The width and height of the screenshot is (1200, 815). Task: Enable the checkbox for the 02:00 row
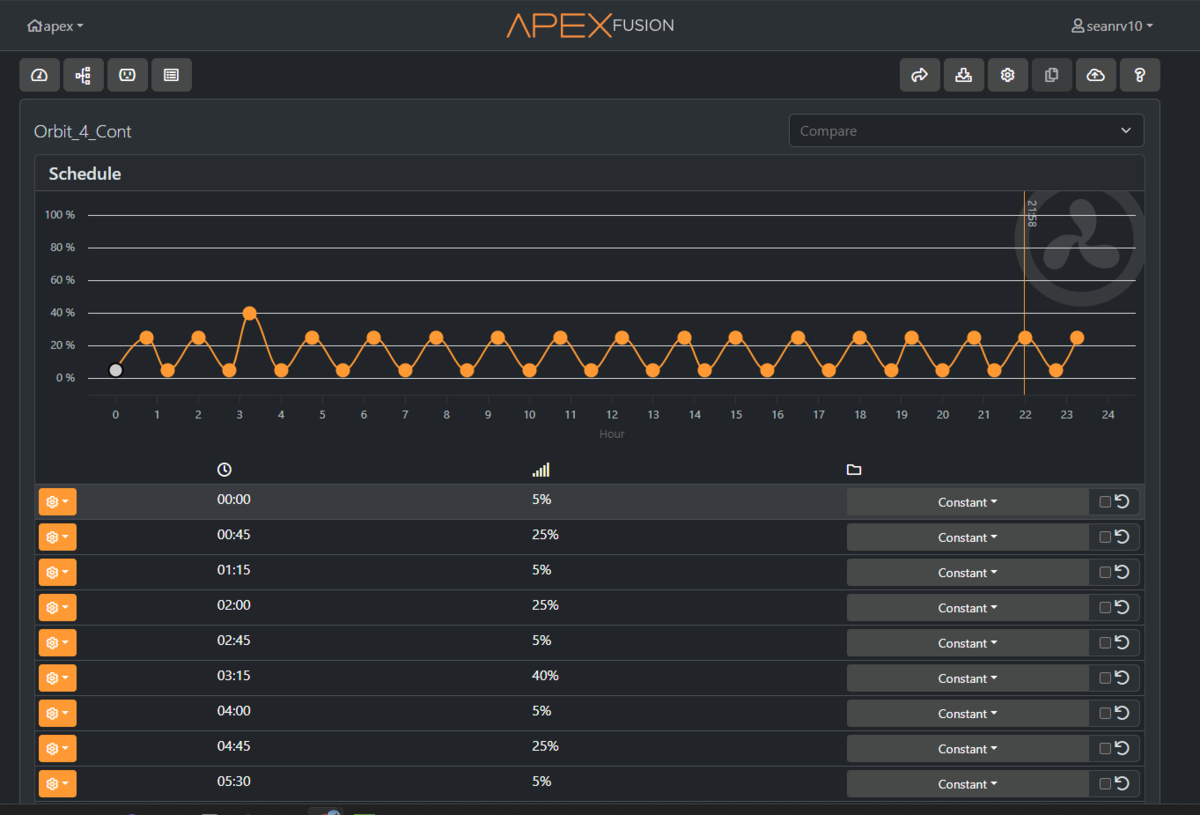(x=1105, y=608)
